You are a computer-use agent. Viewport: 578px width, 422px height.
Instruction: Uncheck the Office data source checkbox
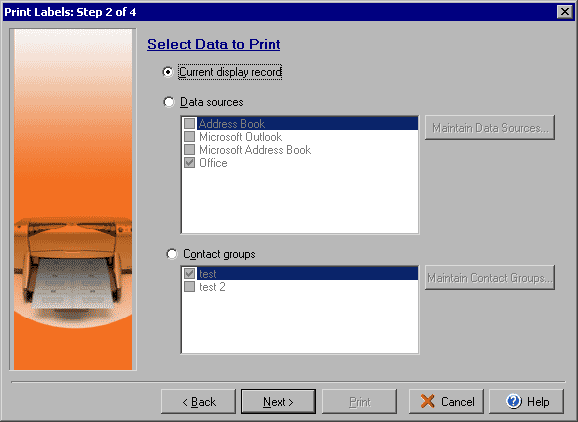[x=189, y=163]
